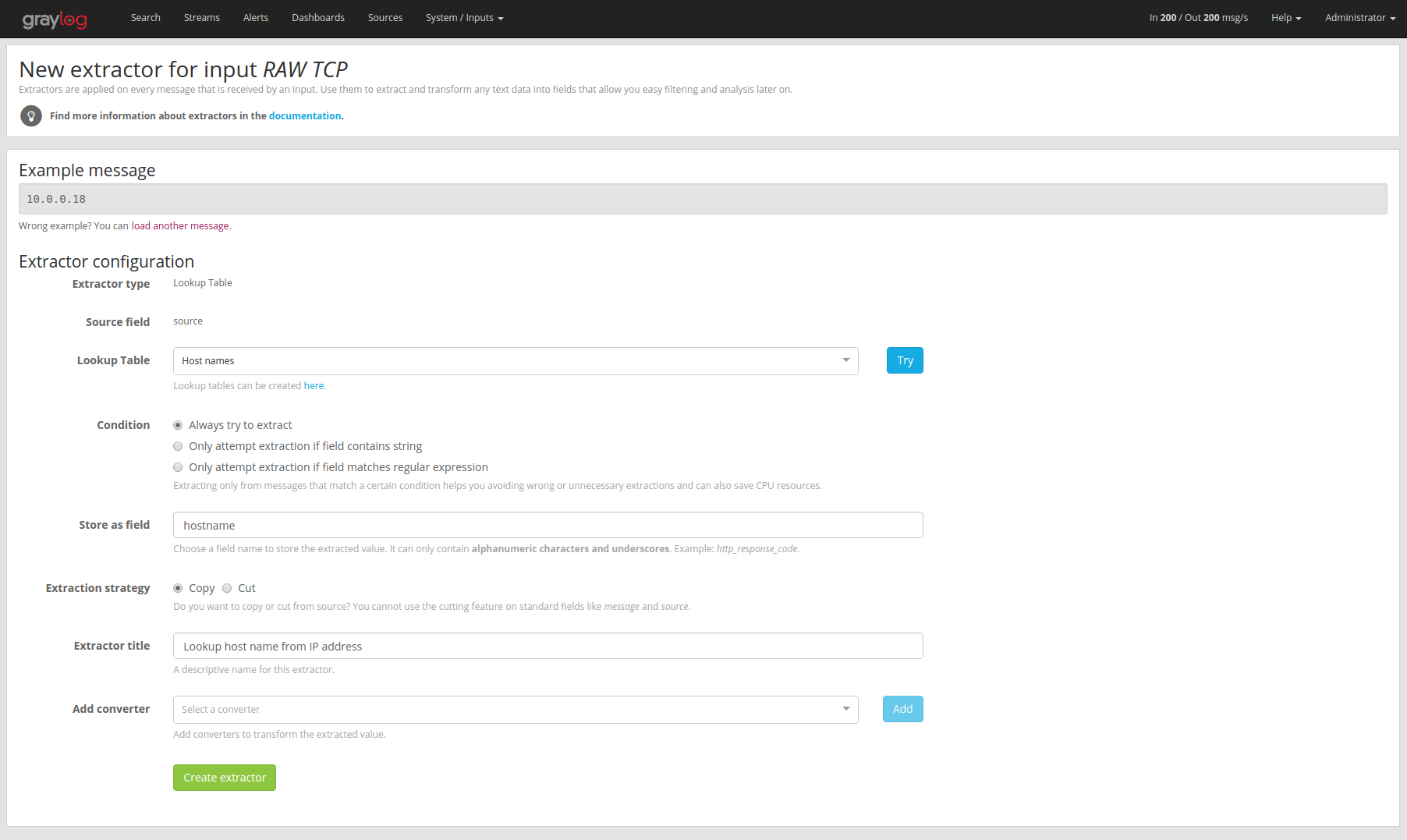Viewport: 1407px width, 840px height.
Task: Open the extractors documentation link
Action: coord(305,116)
